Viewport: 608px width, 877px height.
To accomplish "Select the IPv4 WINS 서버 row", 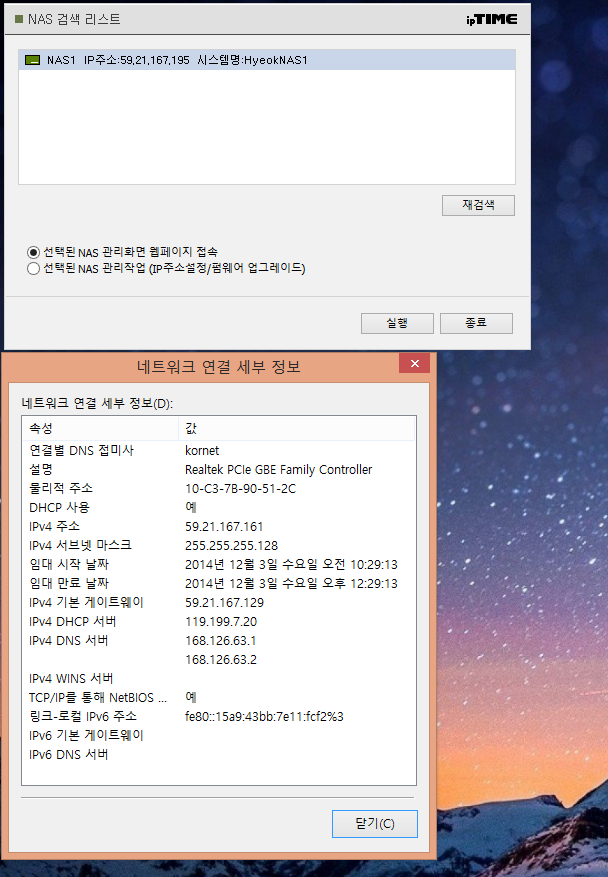I will pyautogui.click(x=219, y=678).
